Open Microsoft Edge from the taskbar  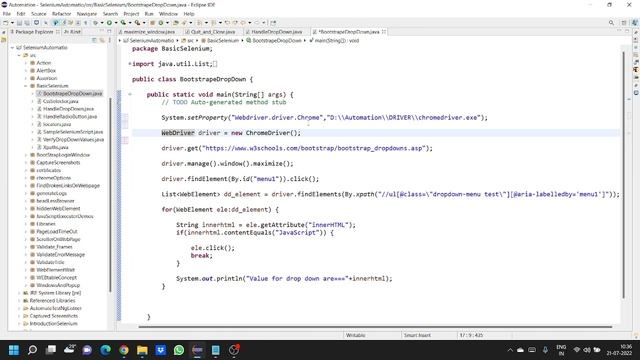tap(105, 350)
